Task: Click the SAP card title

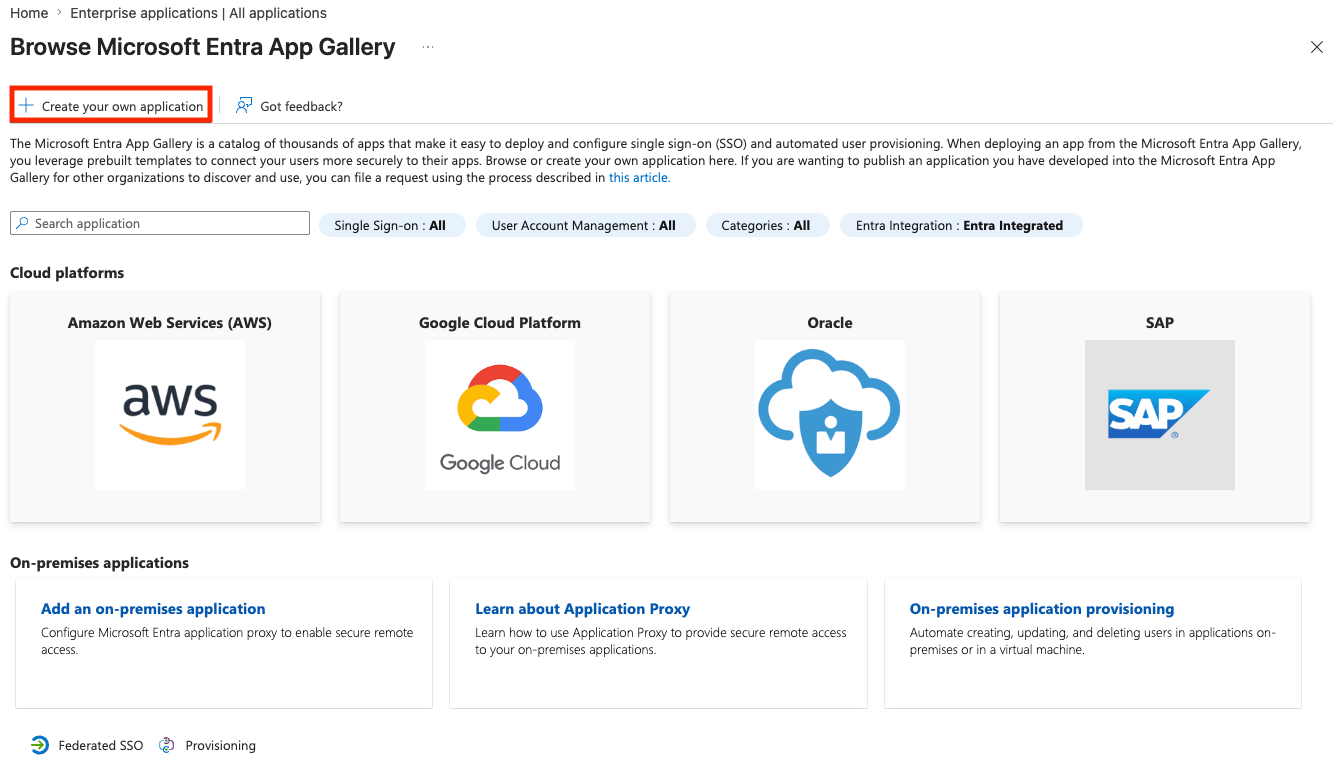Action: 1160,323
